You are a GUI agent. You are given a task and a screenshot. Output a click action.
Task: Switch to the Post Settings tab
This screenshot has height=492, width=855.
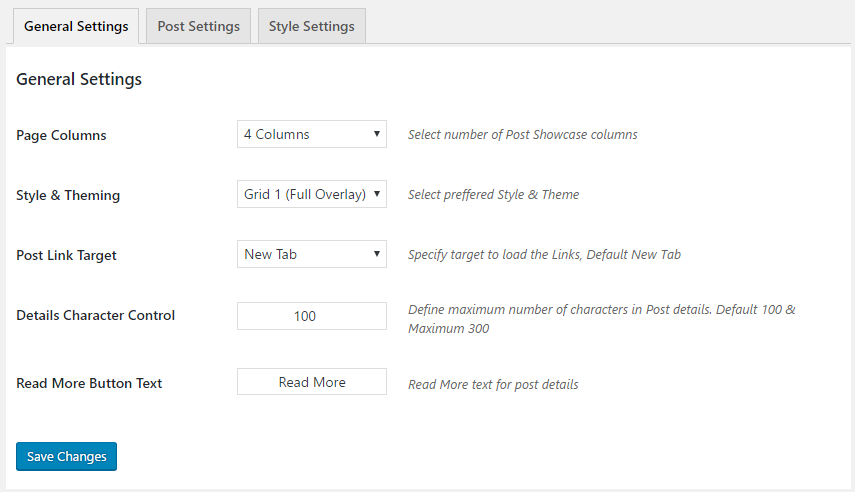[x=198, y=26]
